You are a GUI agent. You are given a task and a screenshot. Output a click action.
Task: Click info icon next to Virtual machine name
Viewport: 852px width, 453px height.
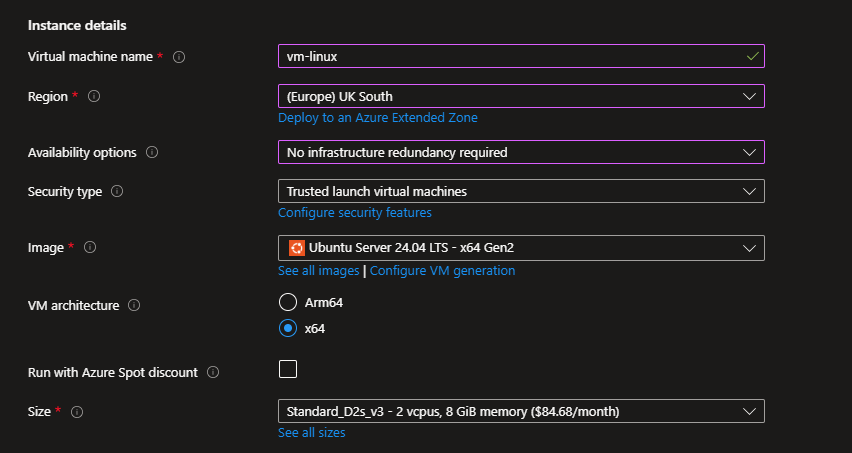point(179,57)
